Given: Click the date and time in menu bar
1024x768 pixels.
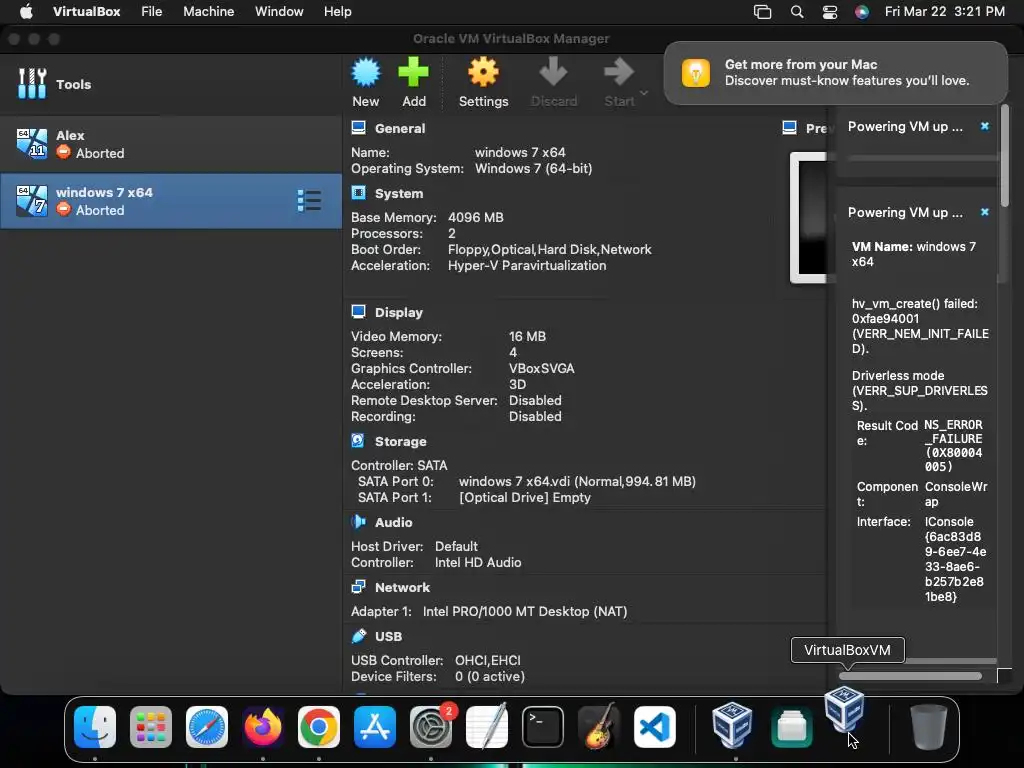Looking at the screenshot, I should click(x=944, y=11).
